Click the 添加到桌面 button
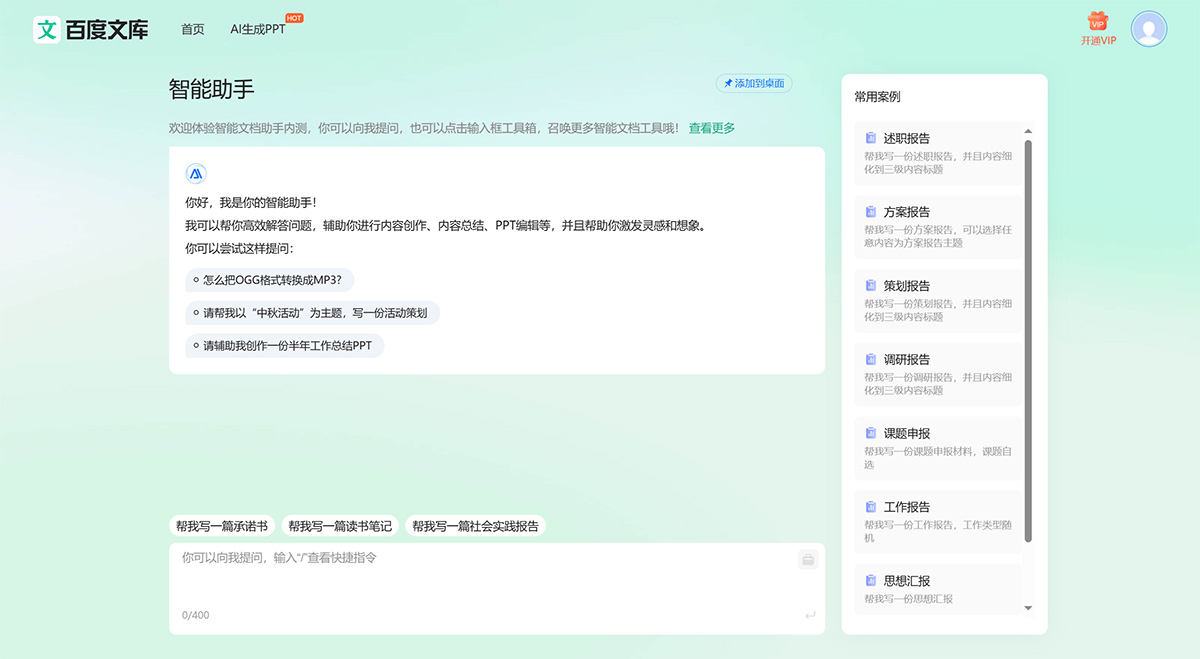1200x659 pixels. (x=753, y=83)
